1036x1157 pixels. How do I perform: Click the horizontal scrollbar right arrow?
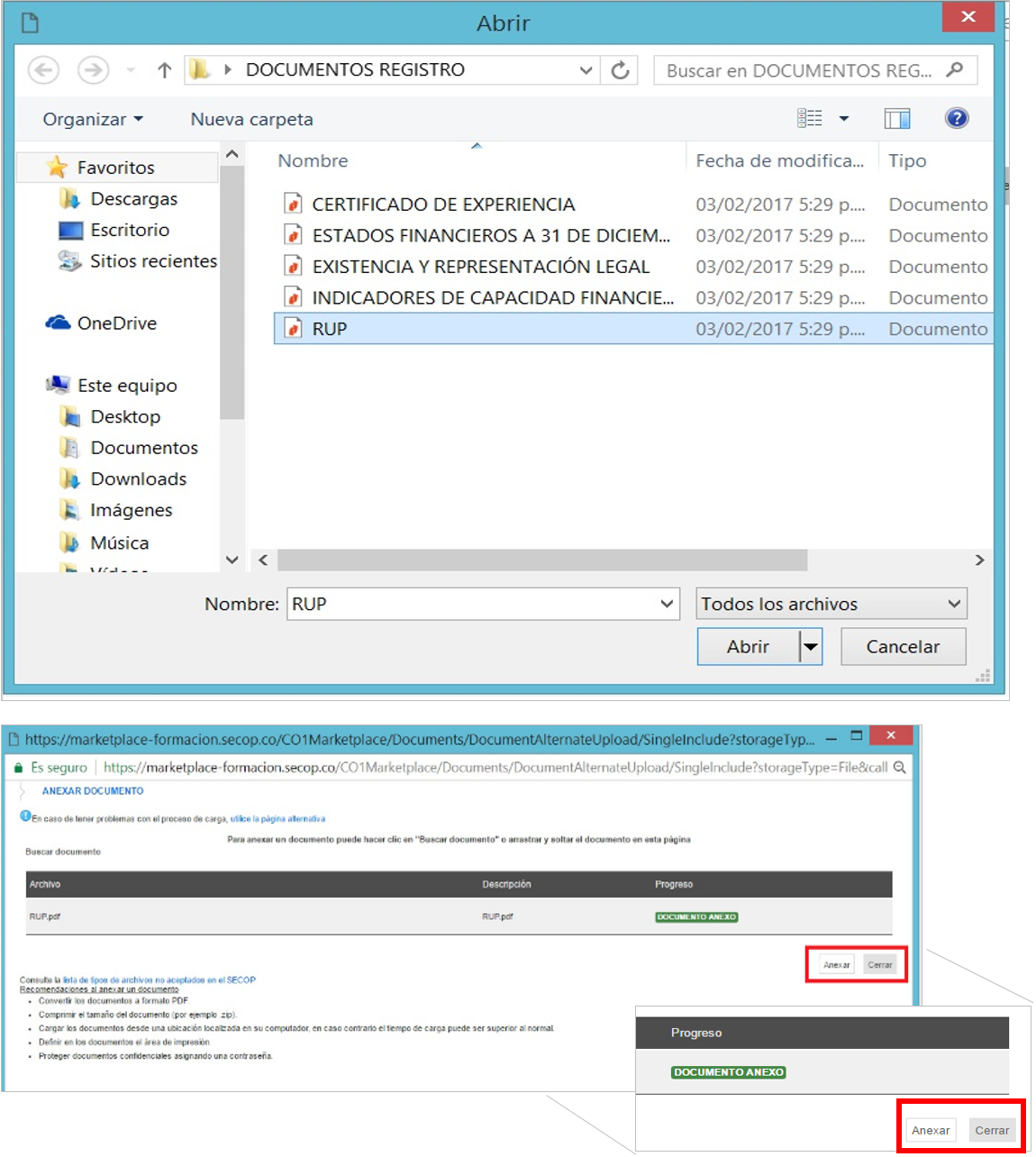pos(979,560)
